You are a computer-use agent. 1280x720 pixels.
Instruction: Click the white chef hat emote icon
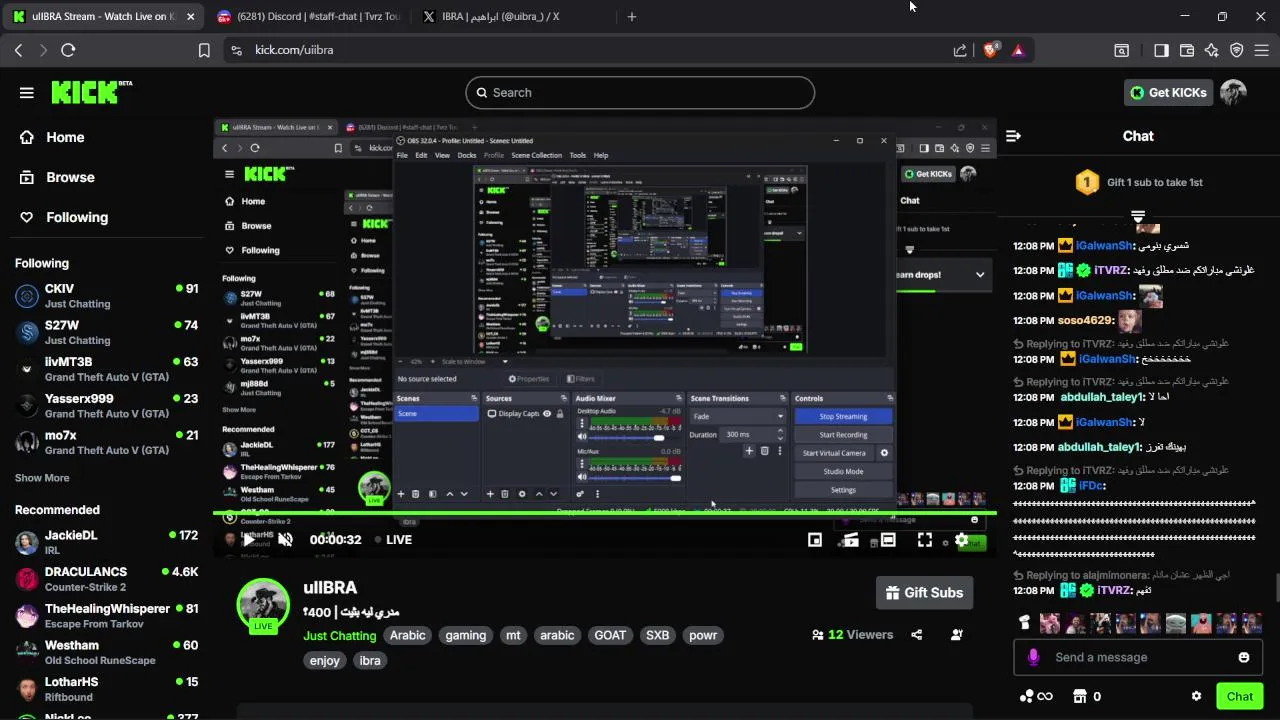point(1024,624)
